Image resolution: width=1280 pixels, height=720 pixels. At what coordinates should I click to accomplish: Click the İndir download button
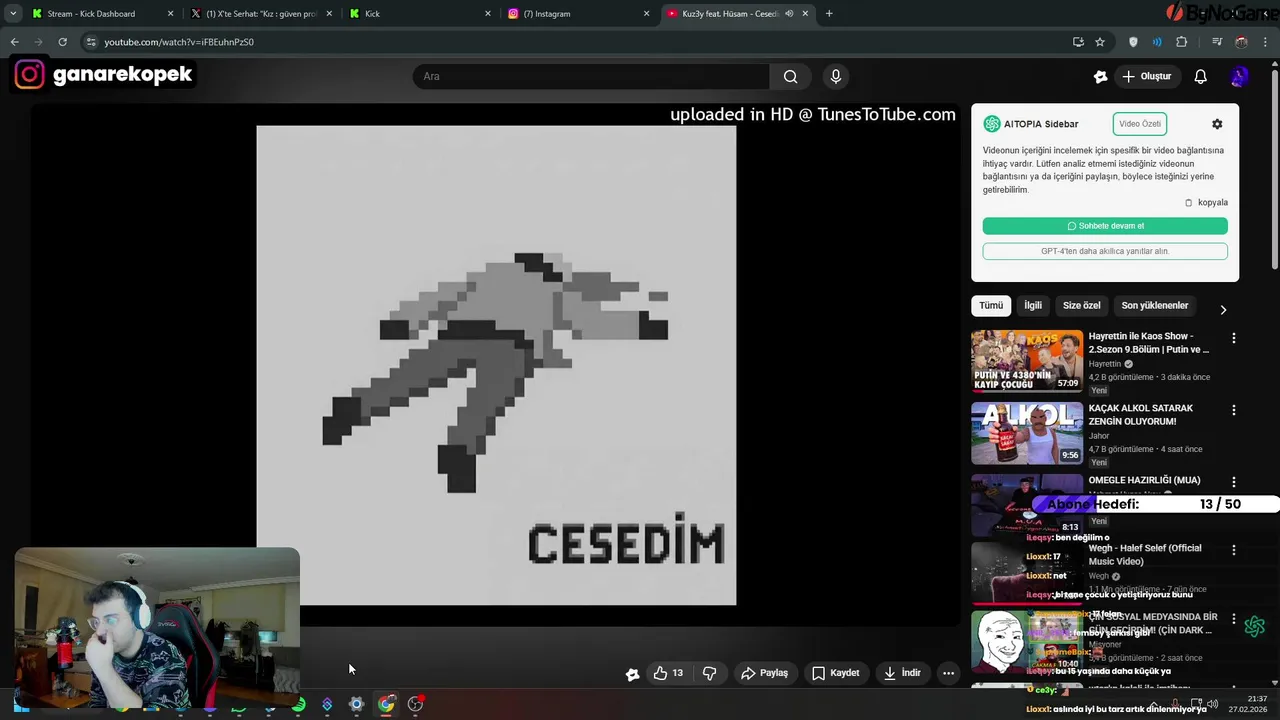tap(902, 673)
